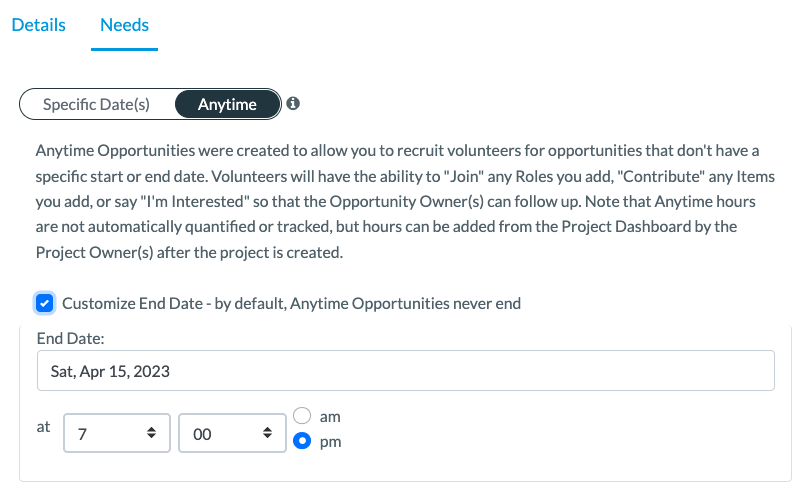Viewport: 809px width, 499px height.
Task: Click the 'at' label before hour dropdown
Action: coord(43,427)
